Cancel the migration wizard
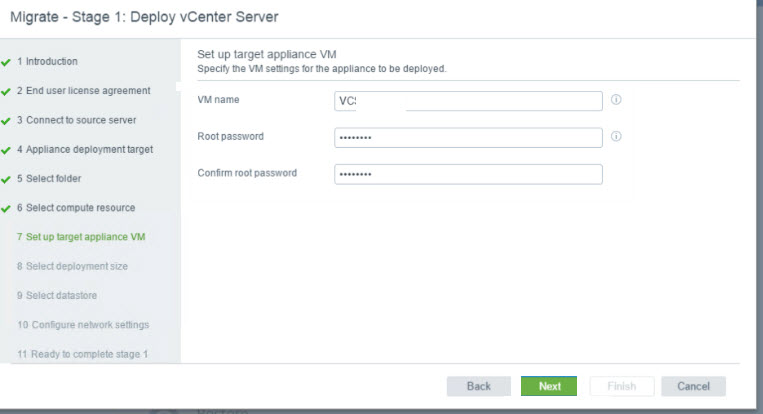This screenshot has height=414, width=763. 693,386
